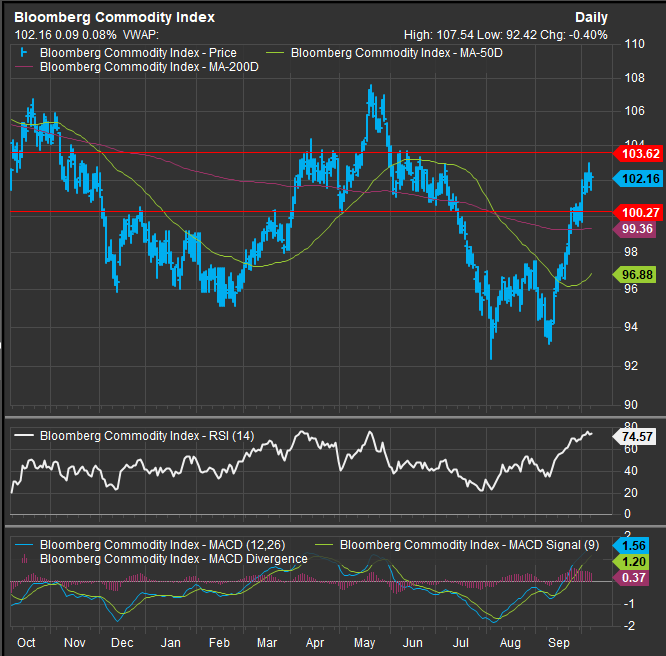Click the red horizontal resistance line

point(300,153)
